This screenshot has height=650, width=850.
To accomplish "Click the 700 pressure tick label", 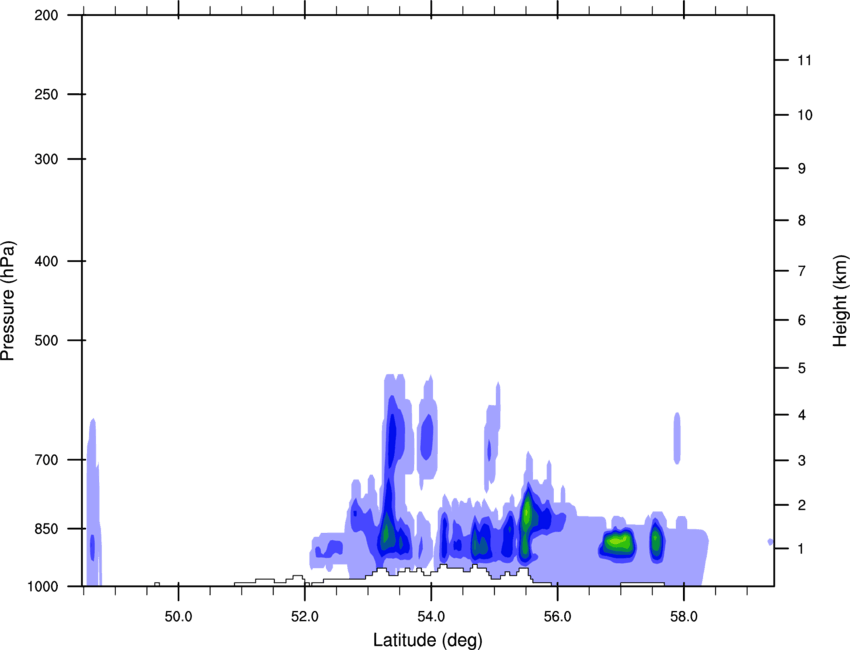I will pos(47,460).
